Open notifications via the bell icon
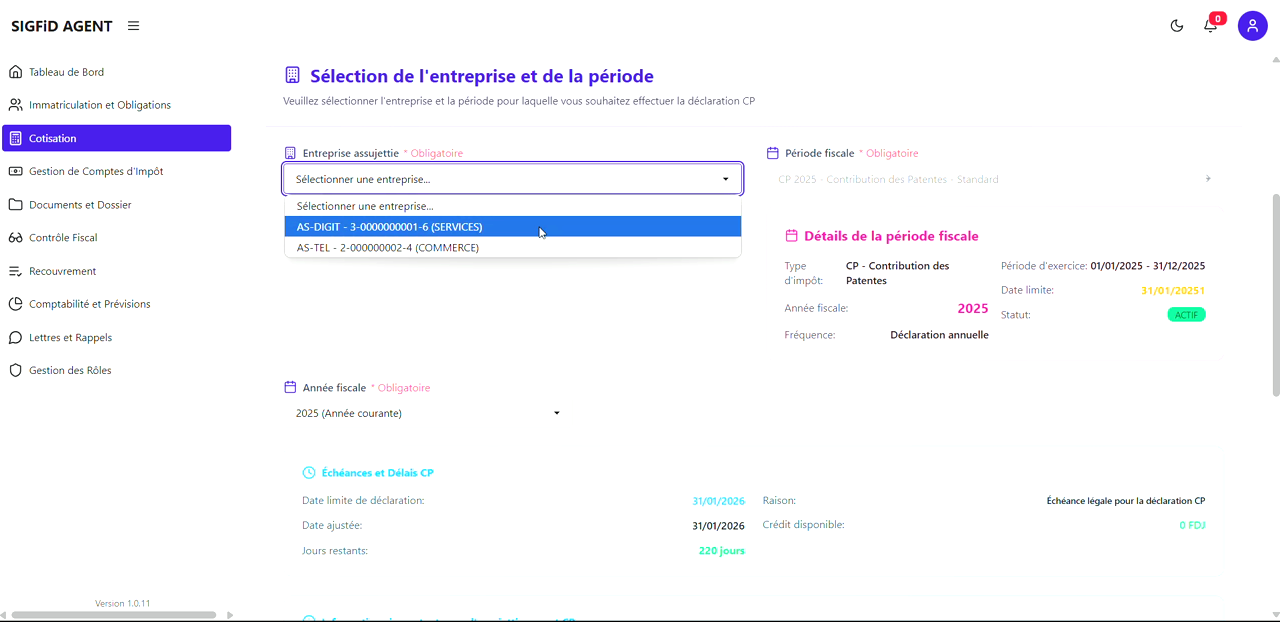Viewport: 1280px width, 622px height. coord(1210,26)
